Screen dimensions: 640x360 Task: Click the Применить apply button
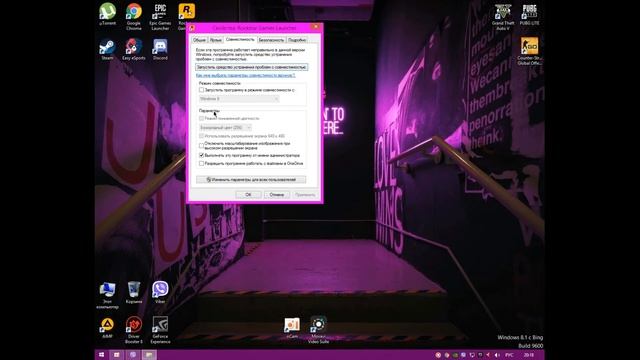305,195
